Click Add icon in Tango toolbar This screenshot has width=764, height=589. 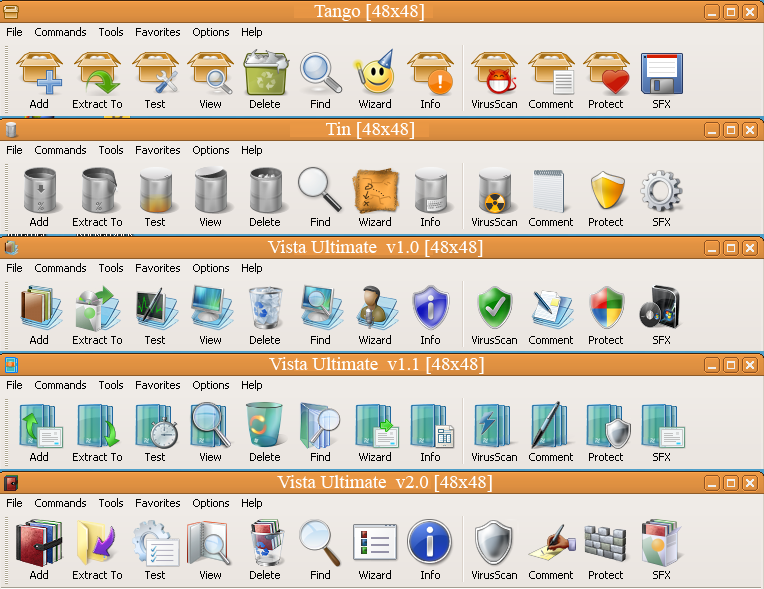click(x=39, y=73)
